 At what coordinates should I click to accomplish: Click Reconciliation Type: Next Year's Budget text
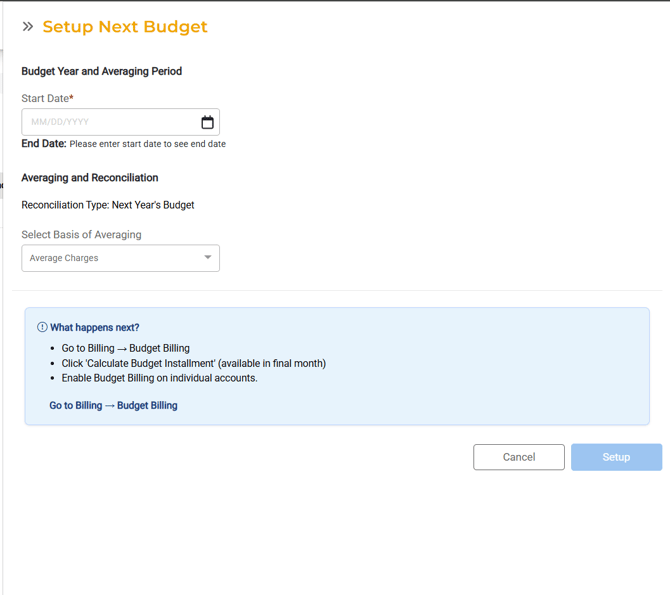108,205
